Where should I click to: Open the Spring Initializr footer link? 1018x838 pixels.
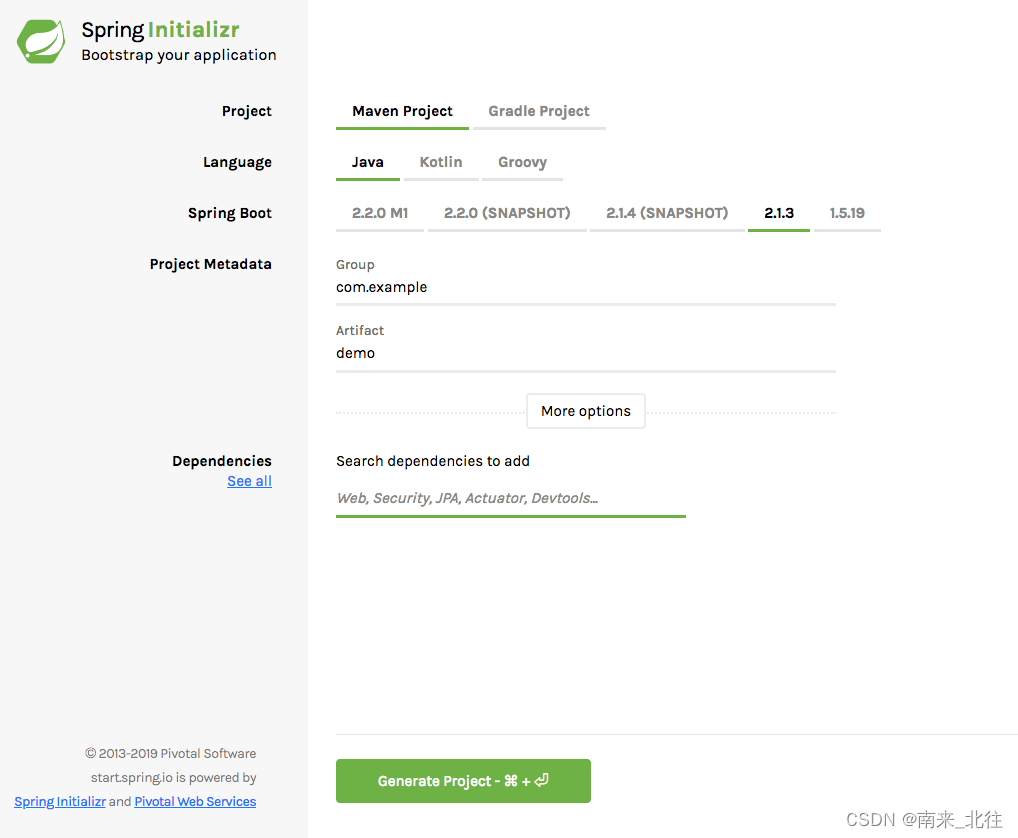[x=59, y=801]
